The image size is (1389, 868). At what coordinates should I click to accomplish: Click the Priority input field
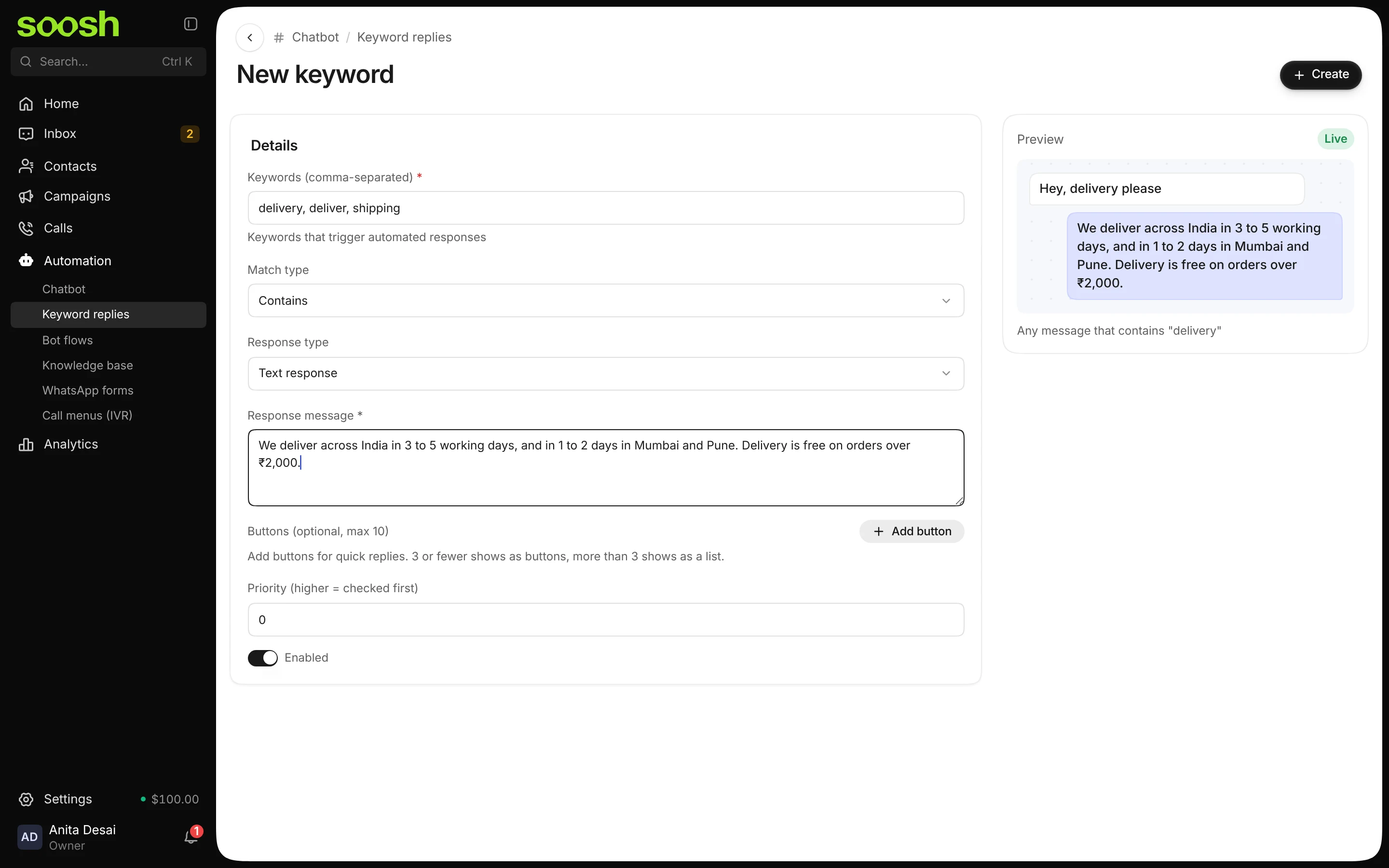click(606, 620)
